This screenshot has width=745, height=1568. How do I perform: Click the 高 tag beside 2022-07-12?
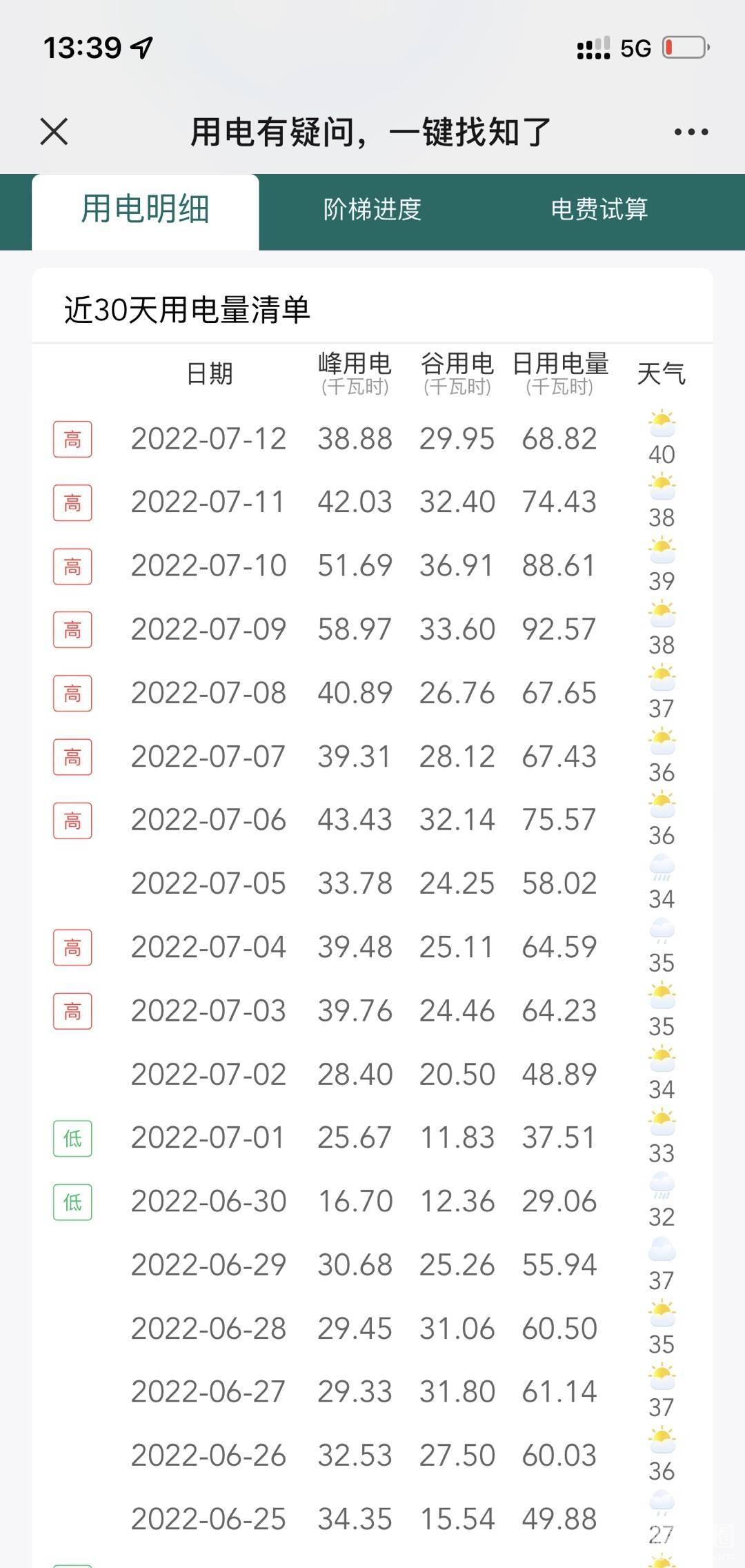point(72,440)
